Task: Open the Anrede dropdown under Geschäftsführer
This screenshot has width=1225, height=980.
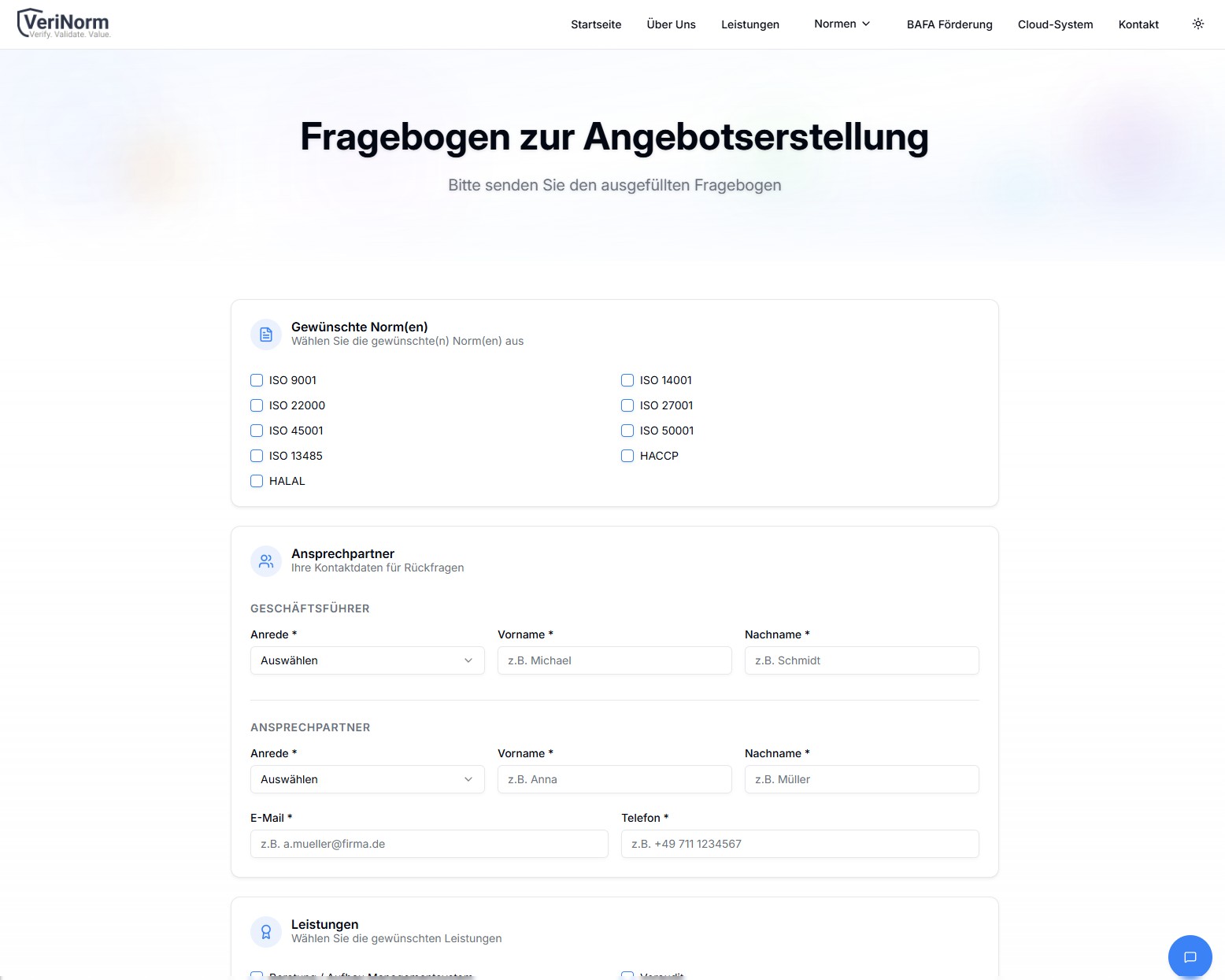Action: coord(366,660)
